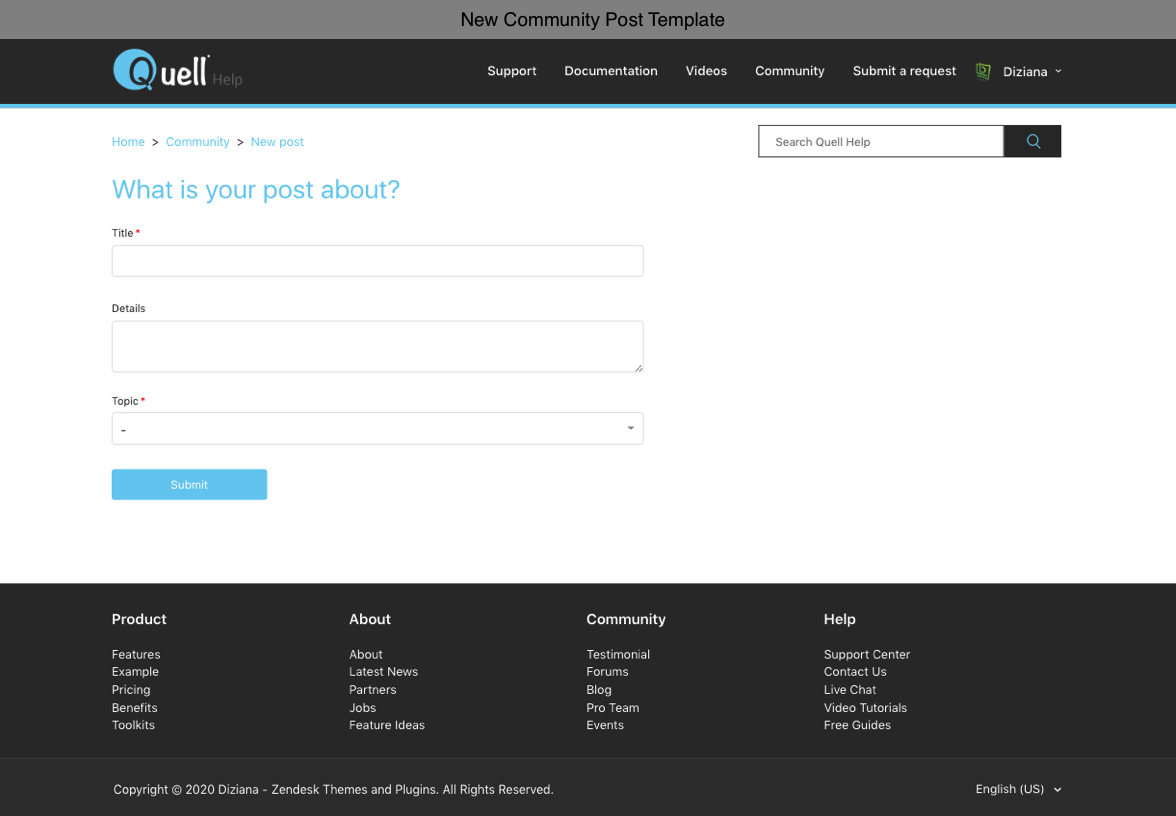Viewport: 1176px width, 816px height.
Task: Click the Search Quell Help field
Action: click(x=880, y=142)
